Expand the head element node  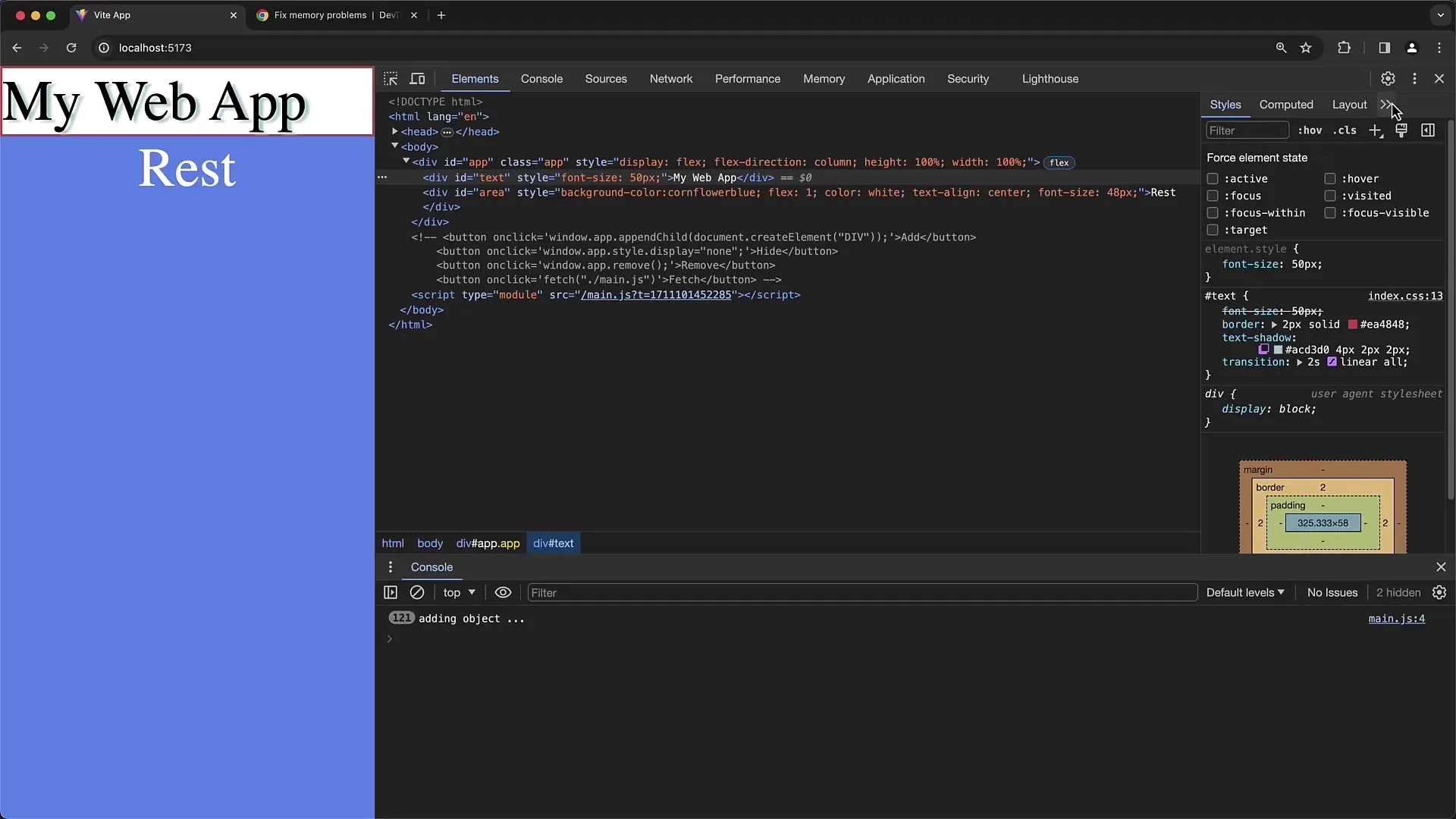click(x=395, y=131)
